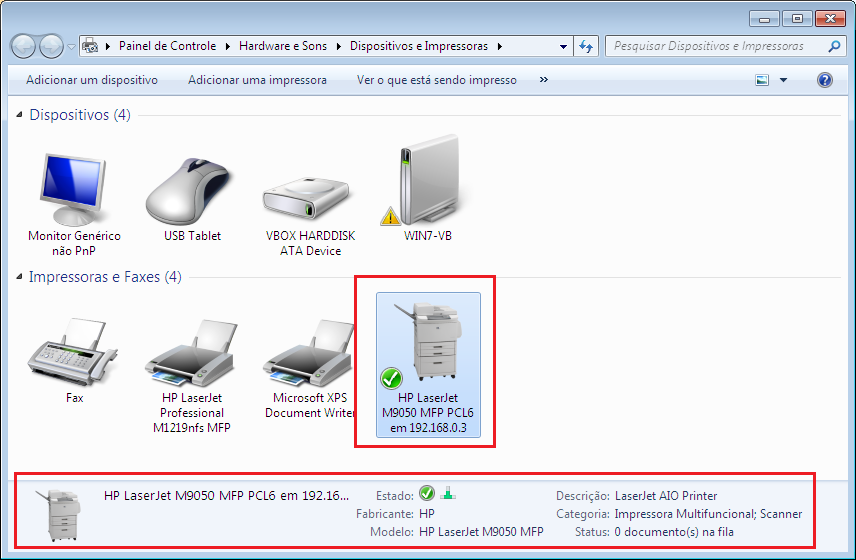Click '0 documento(s) na fila' status text

pos(674,532)
